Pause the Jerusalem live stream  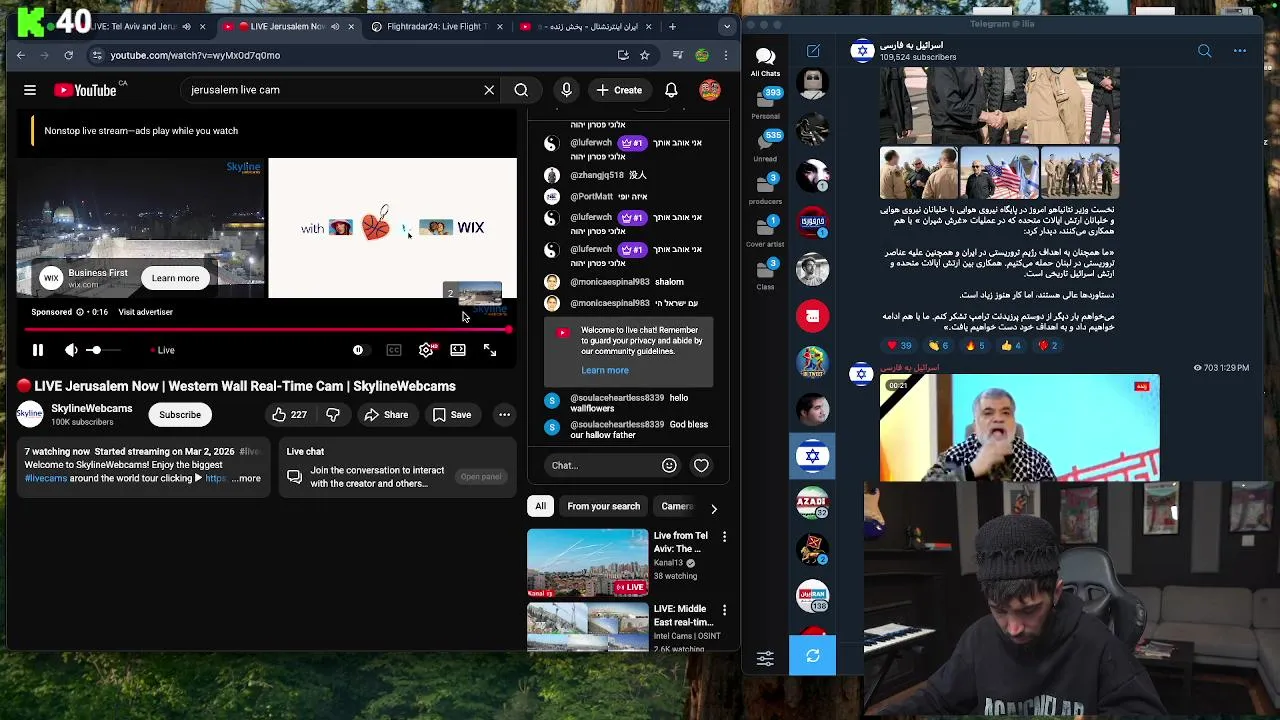click(38, 350)
